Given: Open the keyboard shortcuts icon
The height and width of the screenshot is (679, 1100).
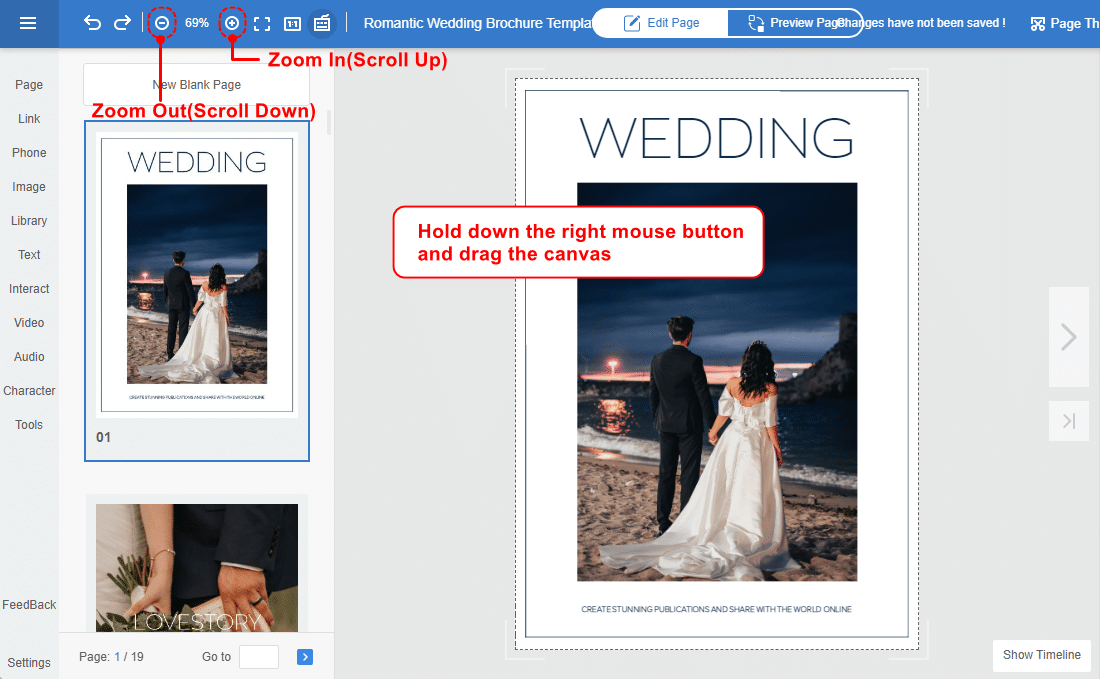Looking at the screenshot, I should point(321,22).
